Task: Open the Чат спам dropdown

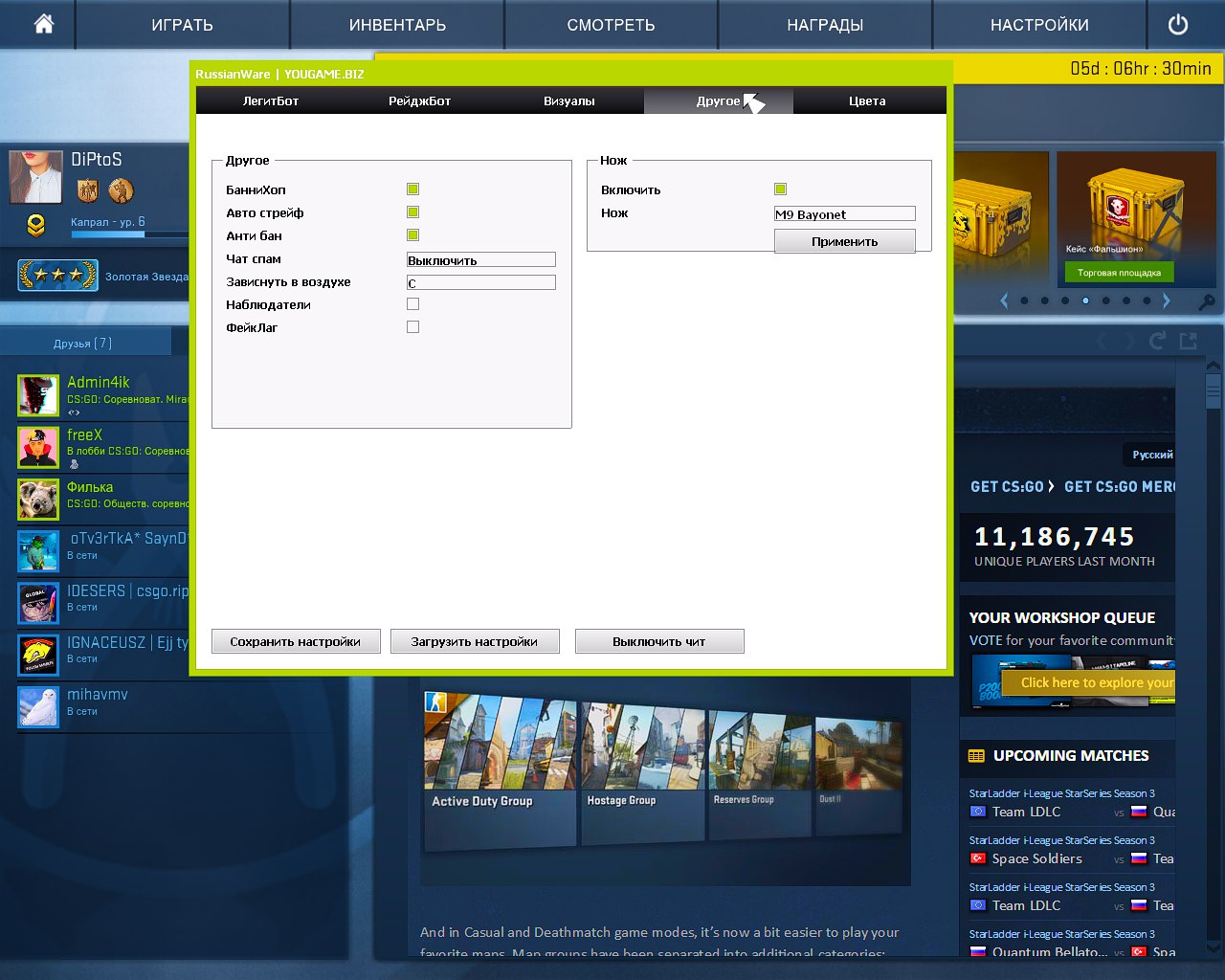Action: point(481,259)
